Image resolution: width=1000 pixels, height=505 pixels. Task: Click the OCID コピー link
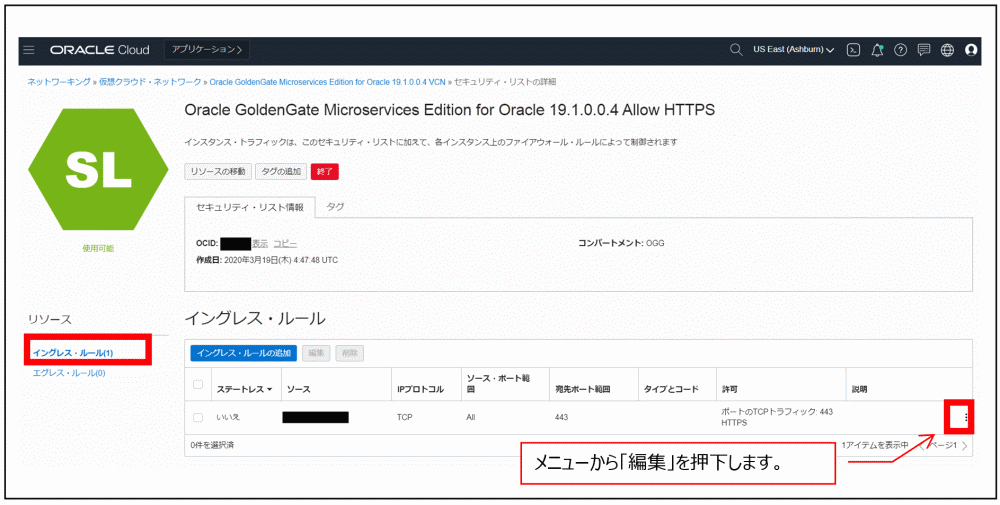[x=285, y=244]
